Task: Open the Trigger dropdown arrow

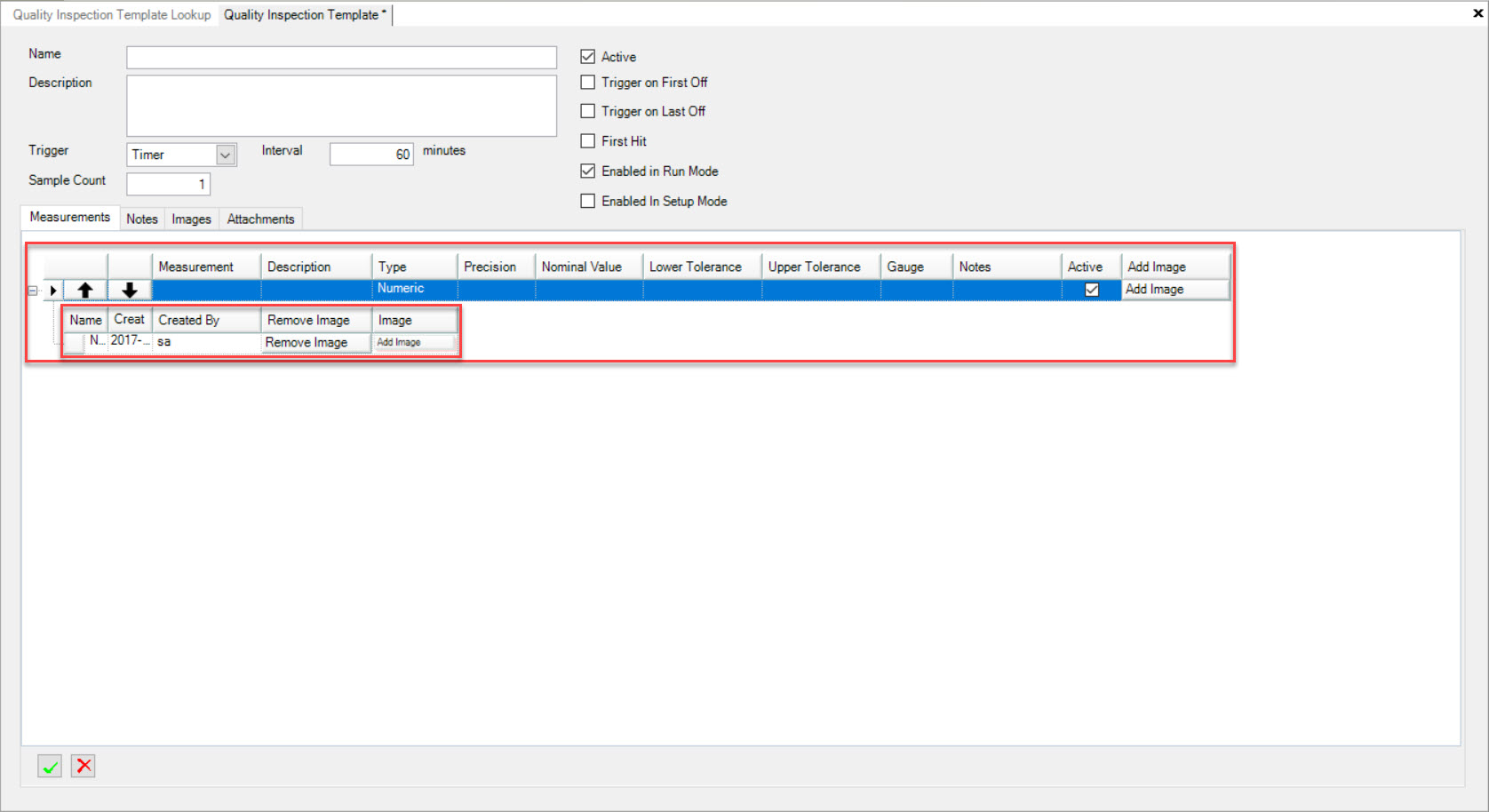Action: (x=226, y=155)
